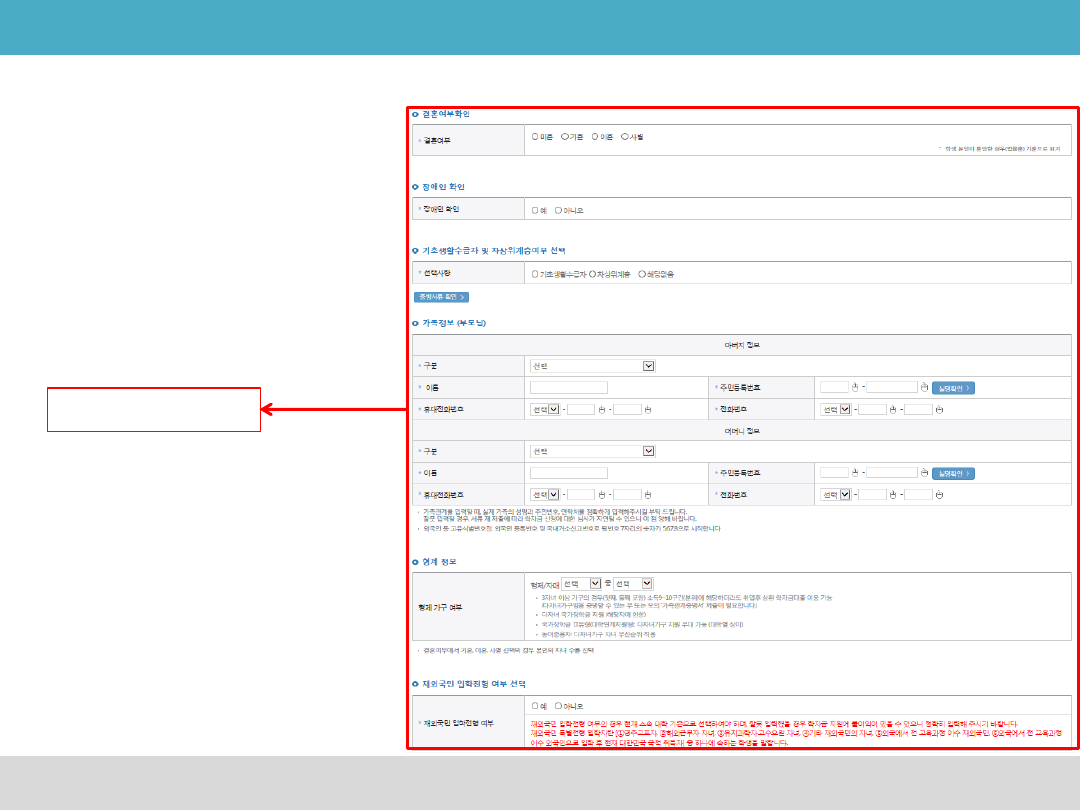
Task: Click the 장애인 확인 section heading
Action: (x=444, y=187)
